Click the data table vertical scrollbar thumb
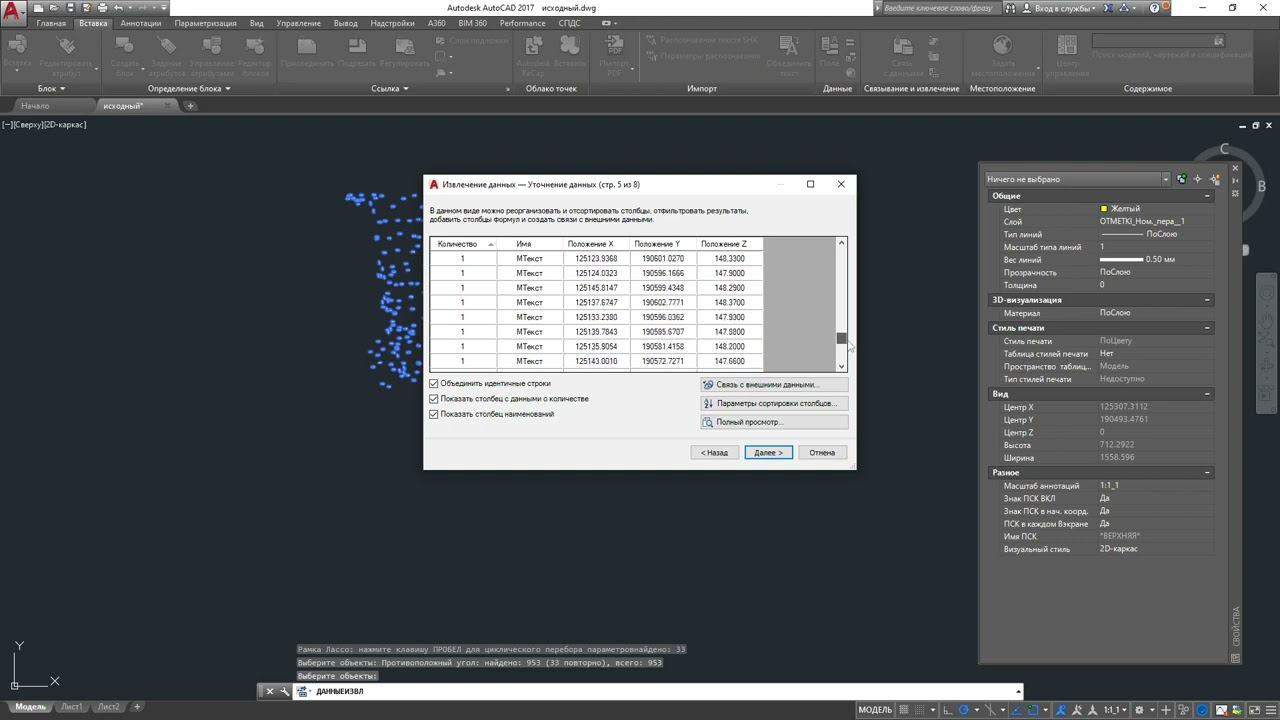Screen dimensions: 1280x720 [x=841, y=339]
